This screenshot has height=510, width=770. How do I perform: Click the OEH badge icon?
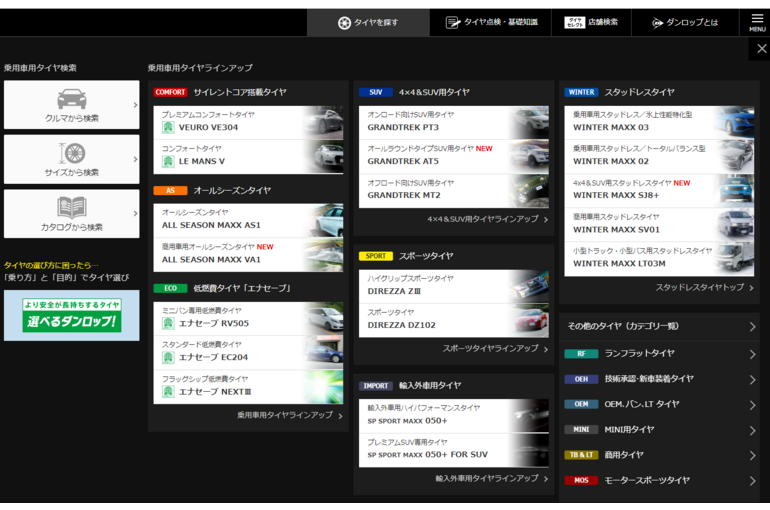click(x=581, y=379)
